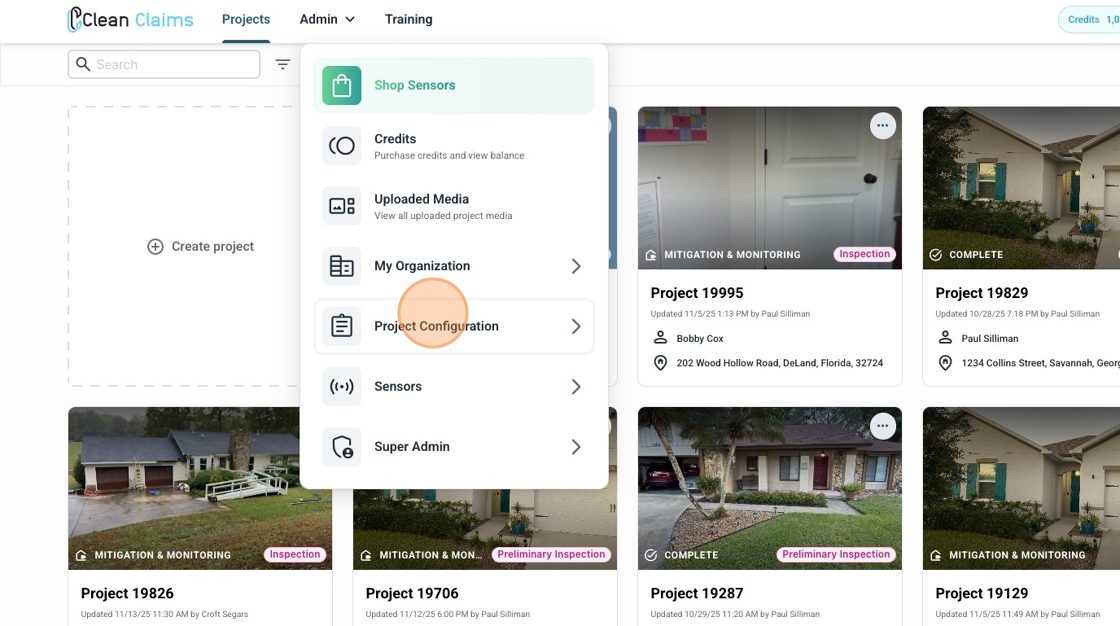Go to the Training tab
The image size is (1120, 626).
409,19
